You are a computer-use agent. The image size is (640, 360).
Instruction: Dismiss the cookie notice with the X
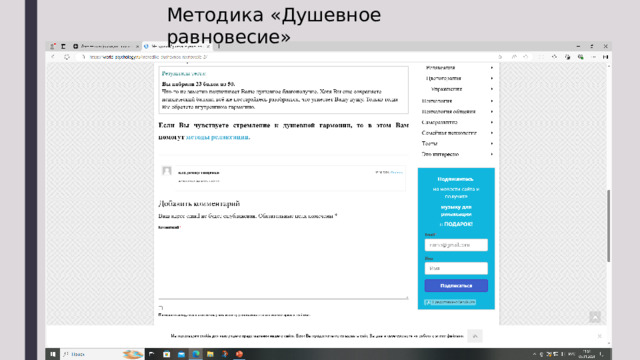pos(599,336)
